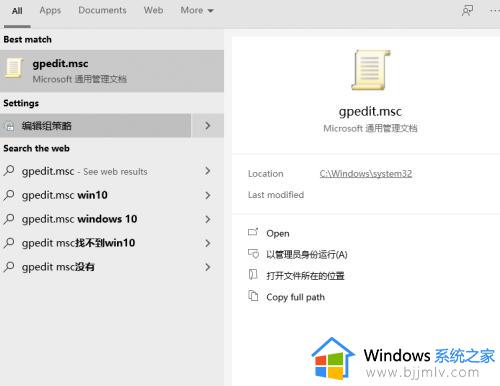Click the run-as-administrator shield icon

tap(253, 254)
